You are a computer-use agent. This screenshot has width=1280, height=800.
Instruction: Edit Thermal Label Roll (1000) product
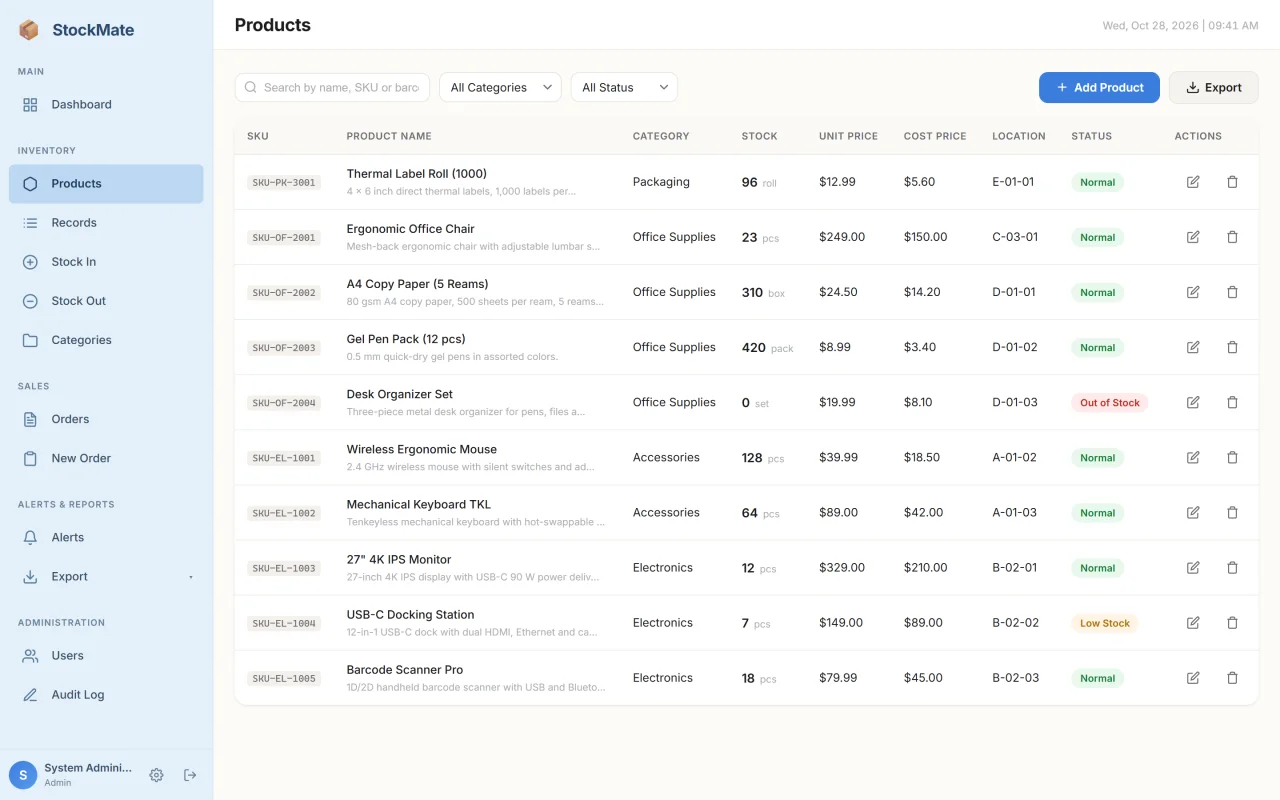click(x=1193, y=182)
